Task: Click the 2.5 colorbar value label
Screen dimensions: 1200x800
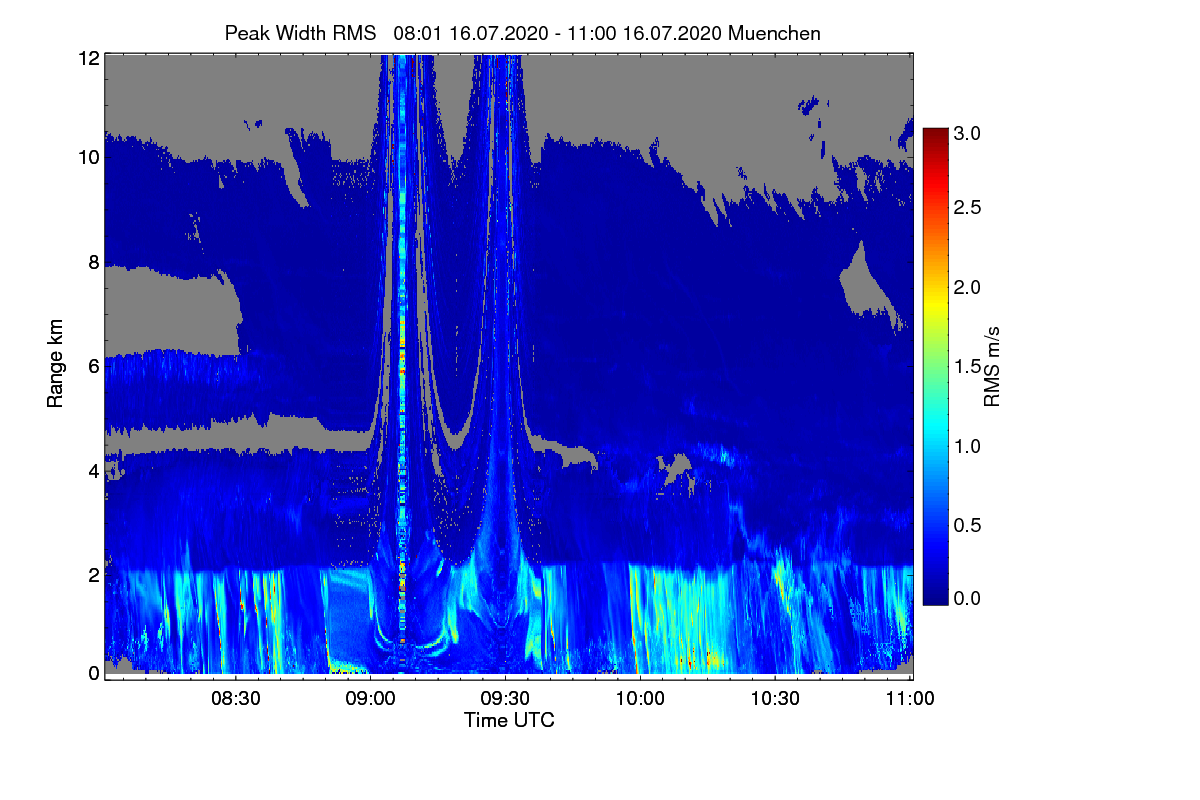Action: (969, 207)
